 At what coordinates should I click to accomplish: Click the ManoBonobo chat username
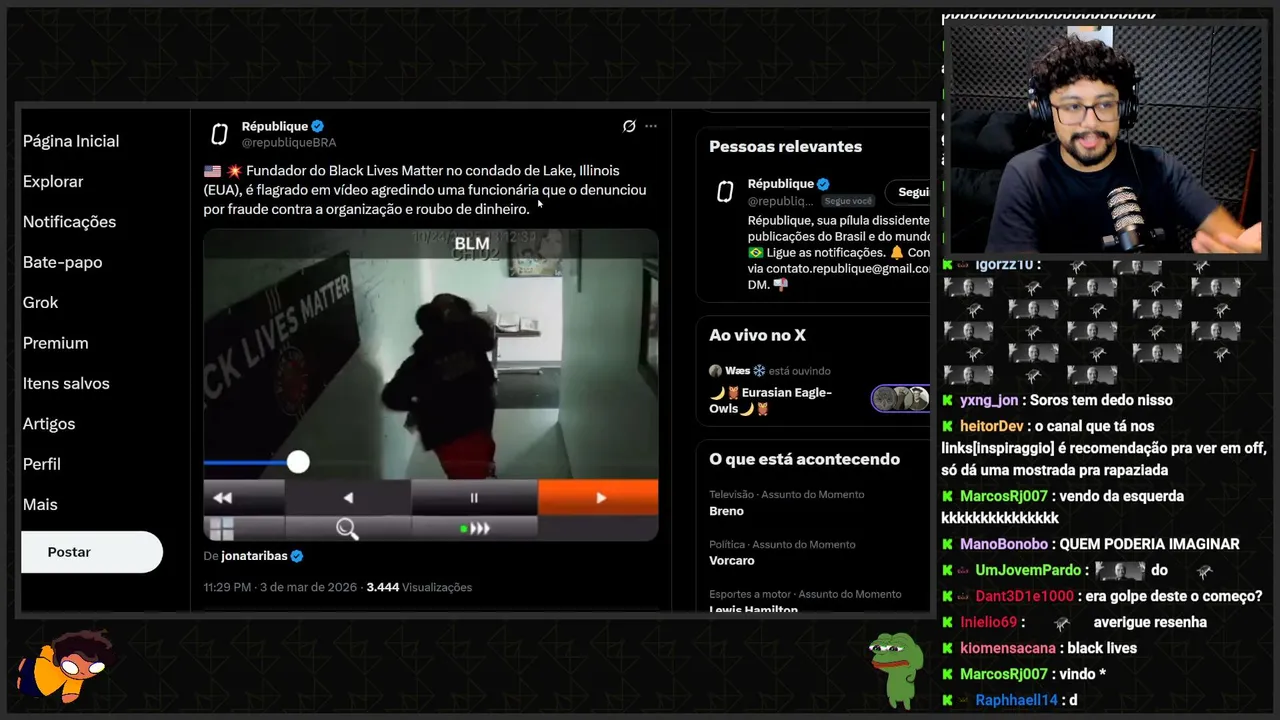[x=1004, y=544]
